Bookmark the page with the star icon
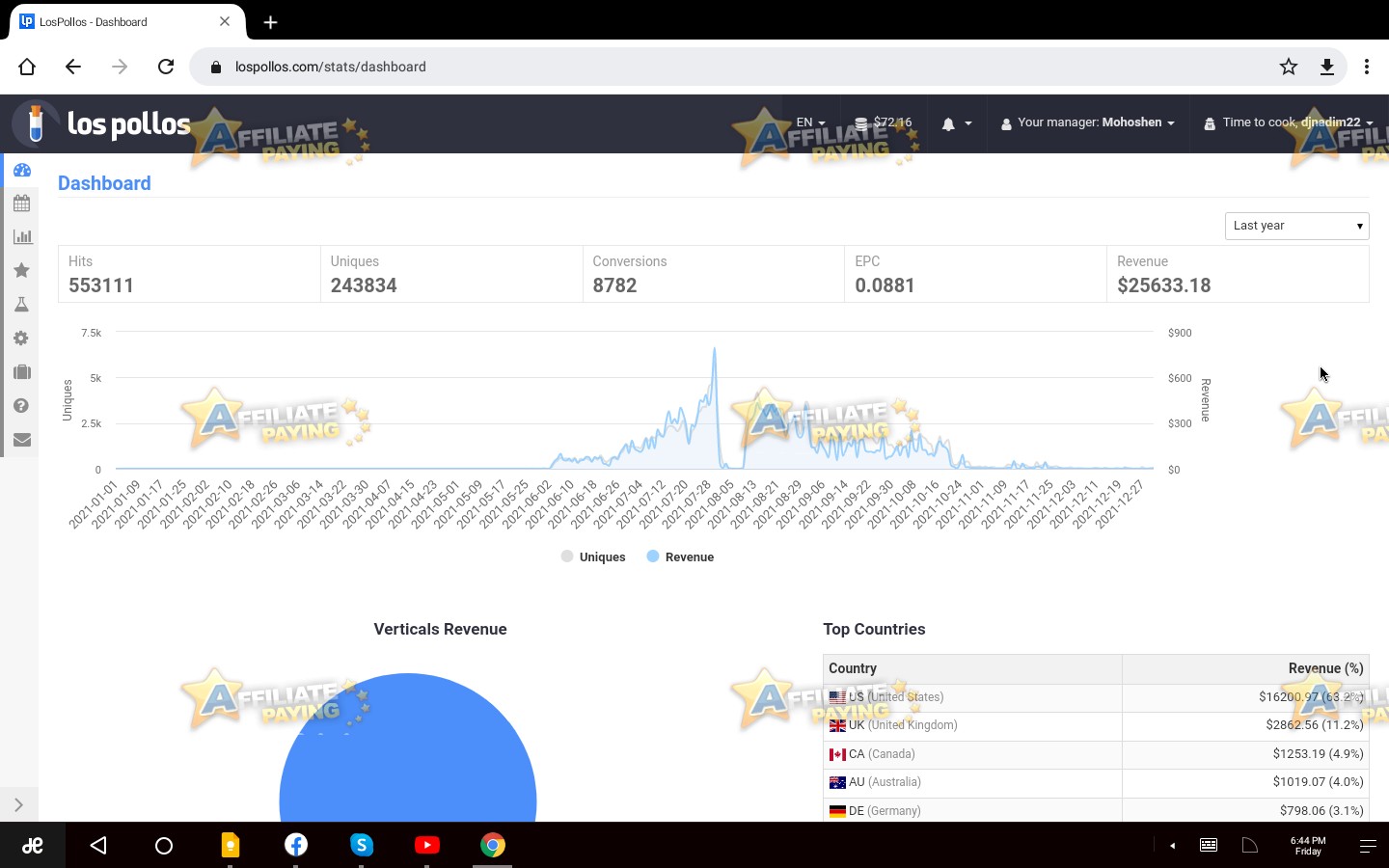Image resolution: width=1389 pixels, height=868 pixels. point(1289,67)
